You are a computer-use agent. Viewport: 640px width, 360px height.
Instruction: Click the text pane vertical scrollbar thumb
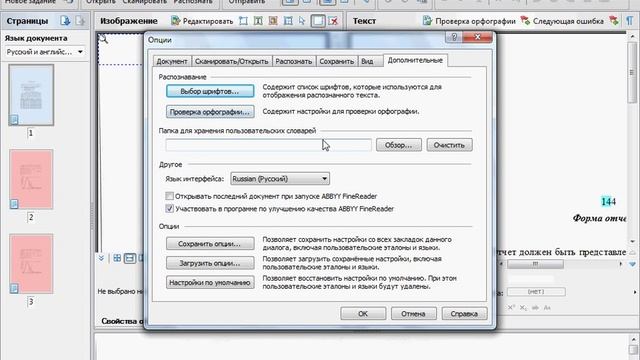[632, 73]
